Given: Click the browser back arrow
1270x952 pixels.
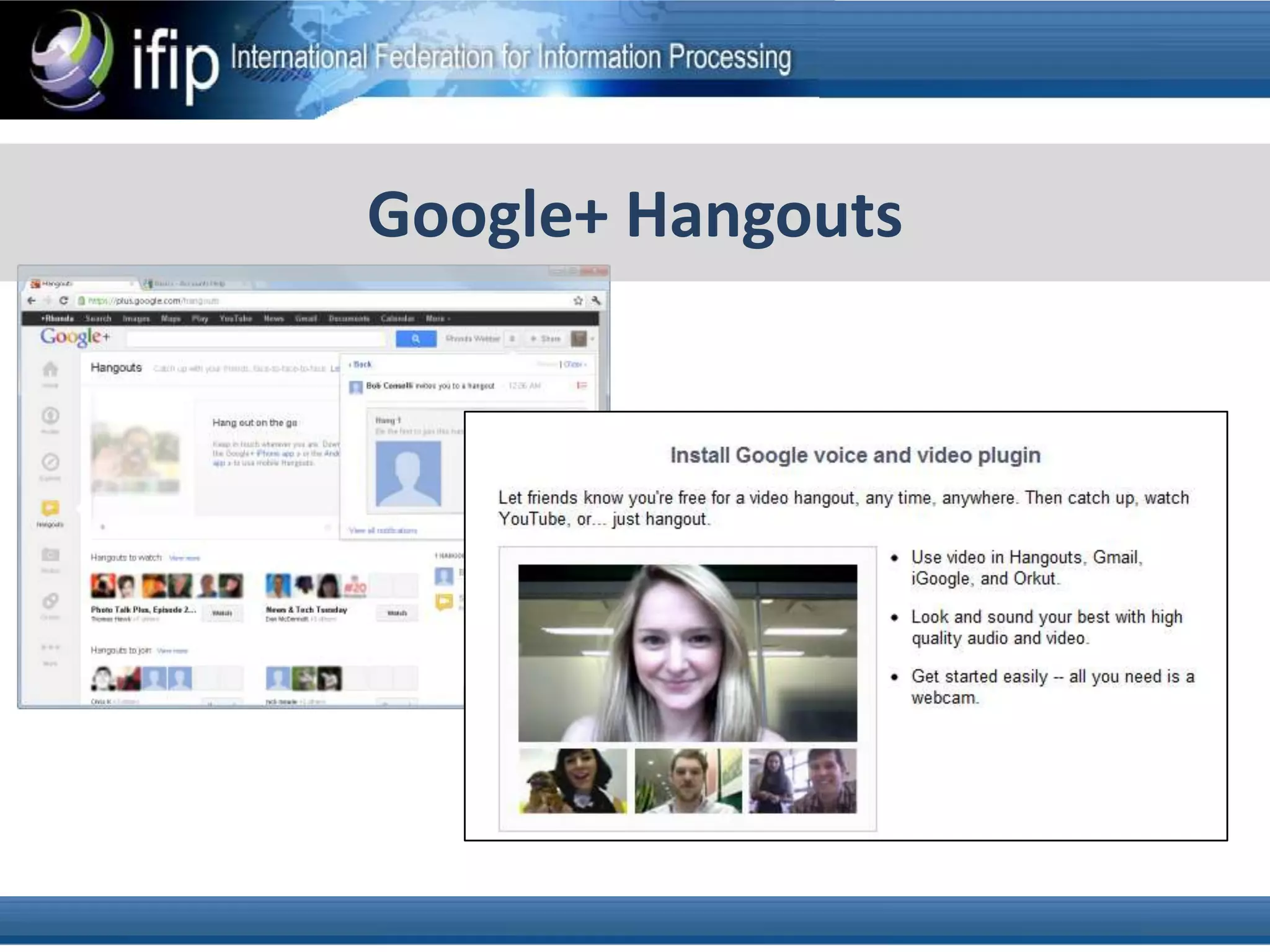Looking at the screenshot, I should (x=32, y=301).
